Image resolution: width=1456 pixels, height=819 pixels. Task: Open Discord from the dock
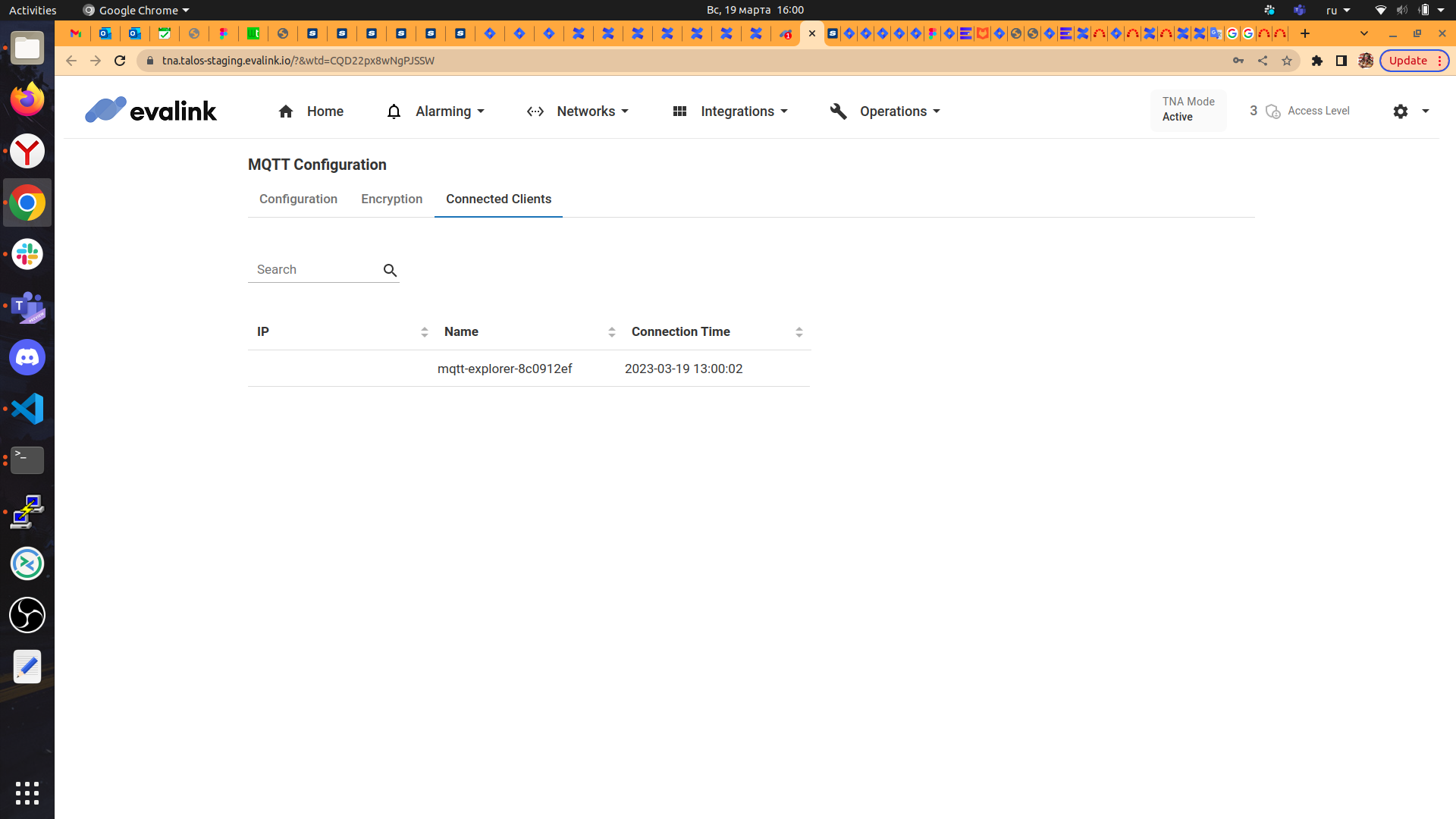point(27,358)
